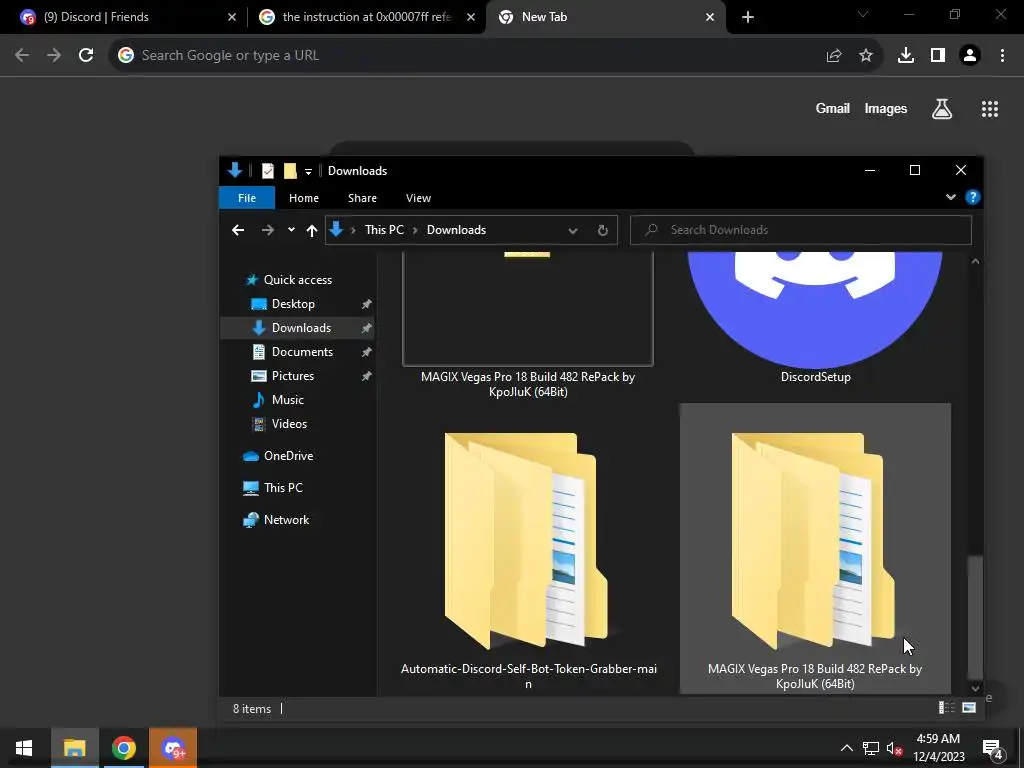Switch to the 'the instruction at 0x00007ff' tab
The image size is (1024, 768).
coord(367,17)
